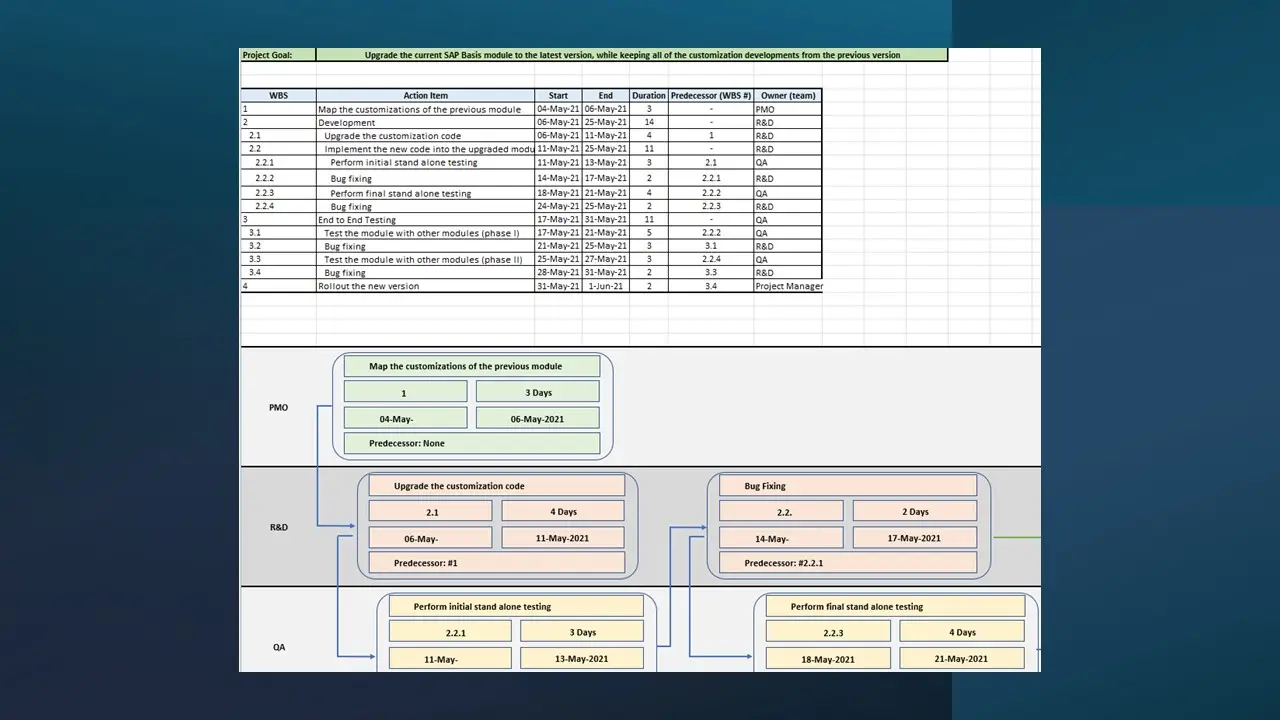Select the '3 Days' box in PMO lane

[x=538, y=392]
